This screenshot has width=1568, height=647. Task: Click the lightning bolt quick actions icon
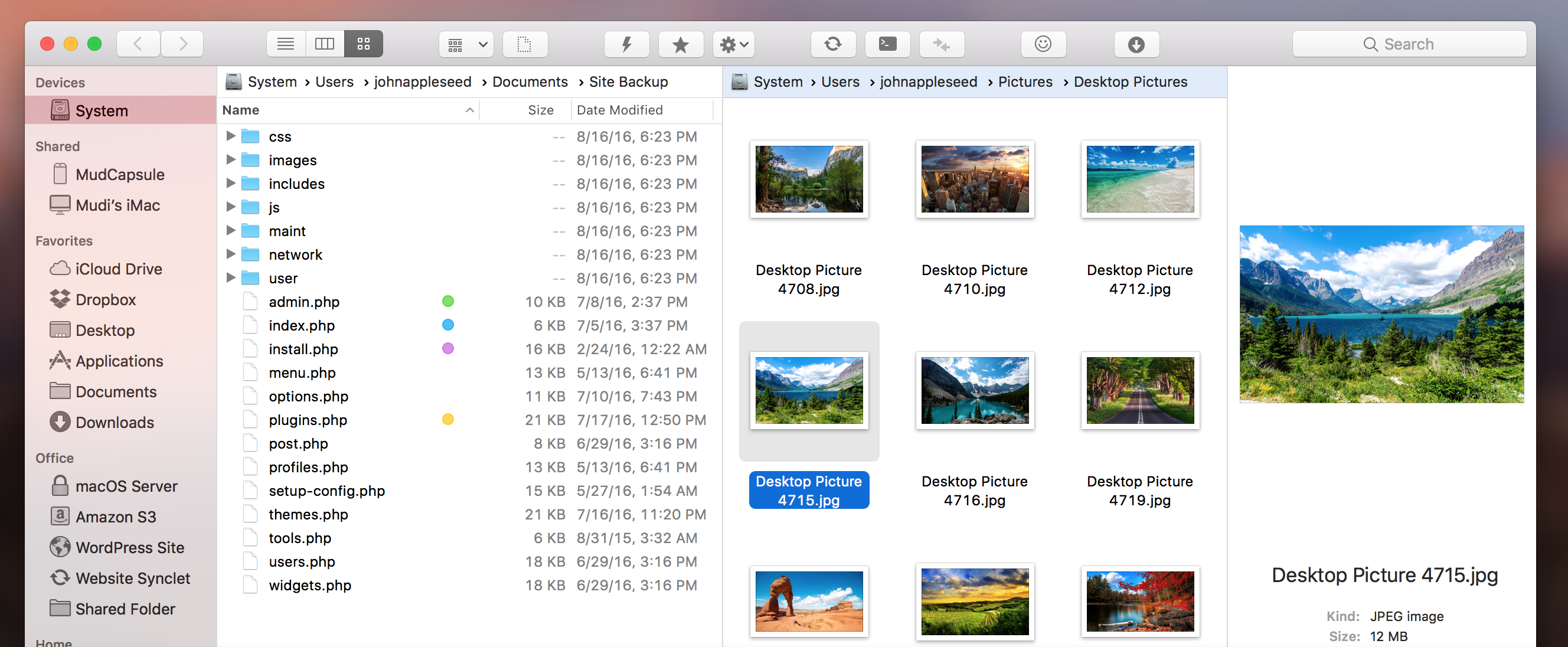626,44
